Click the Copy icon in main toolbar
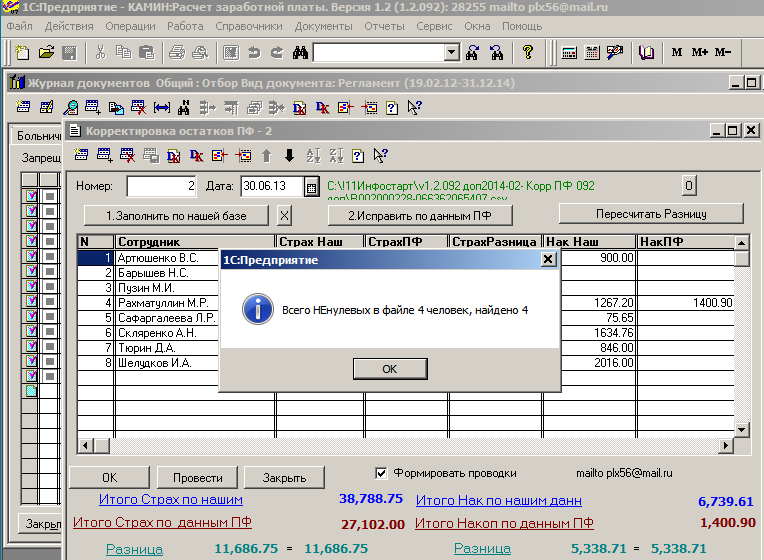Image resolution: width=764 pixels, height=560 pixels. (123, 52)
